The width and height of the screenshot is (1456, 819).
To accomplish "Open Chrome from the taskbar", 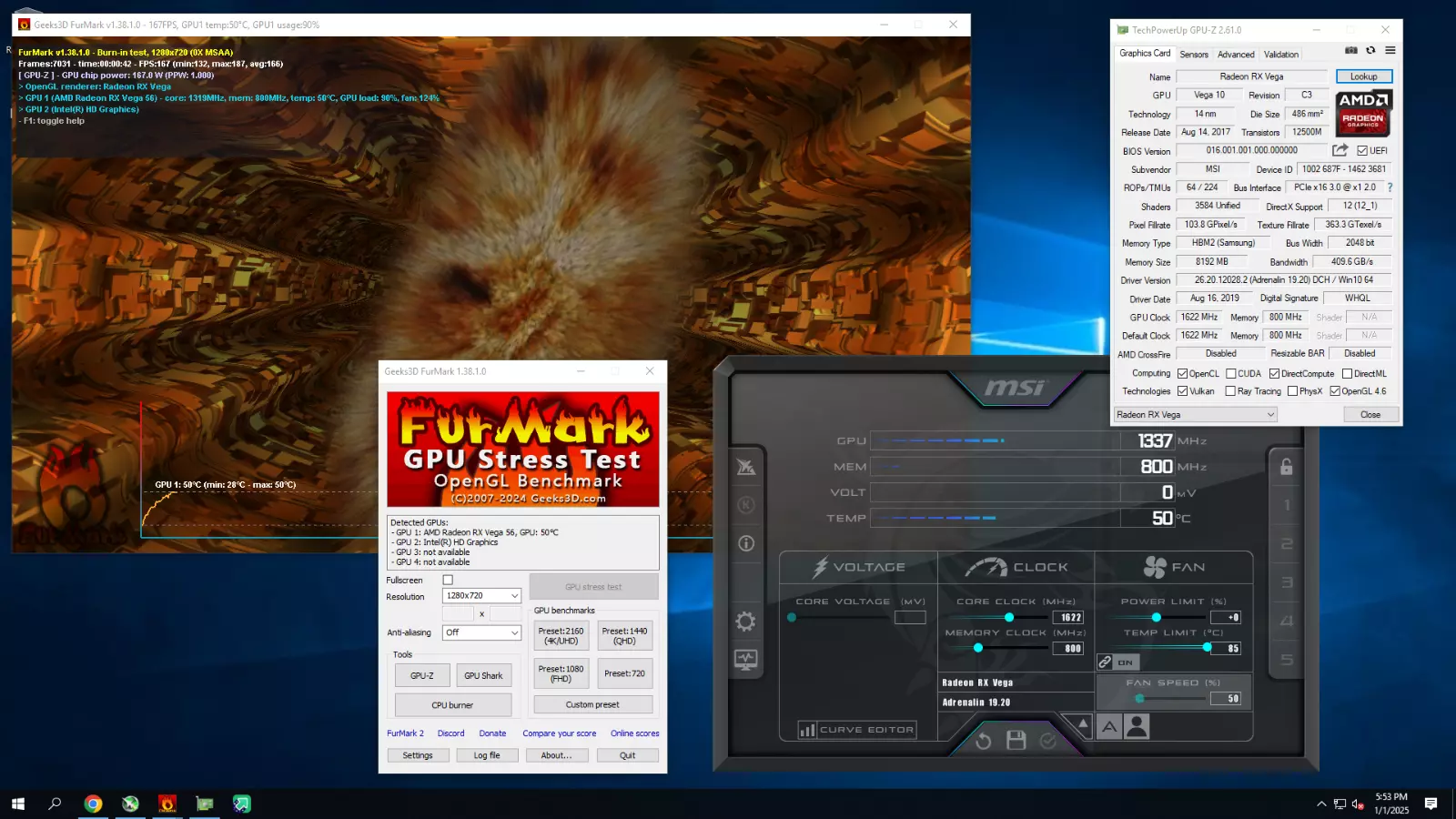I will pyautogui.click(x=93, y=804).
